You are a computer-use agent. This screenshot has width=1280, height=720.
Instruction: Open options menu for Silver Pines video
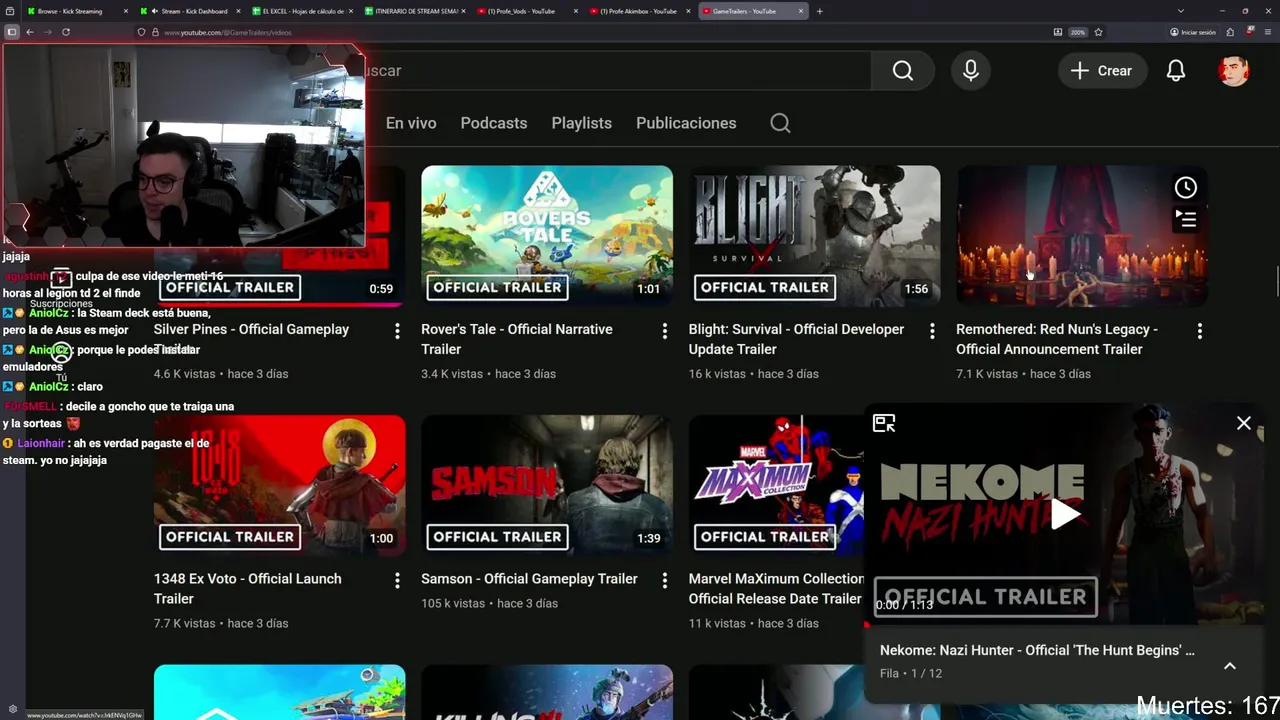(x=397, y=331)
